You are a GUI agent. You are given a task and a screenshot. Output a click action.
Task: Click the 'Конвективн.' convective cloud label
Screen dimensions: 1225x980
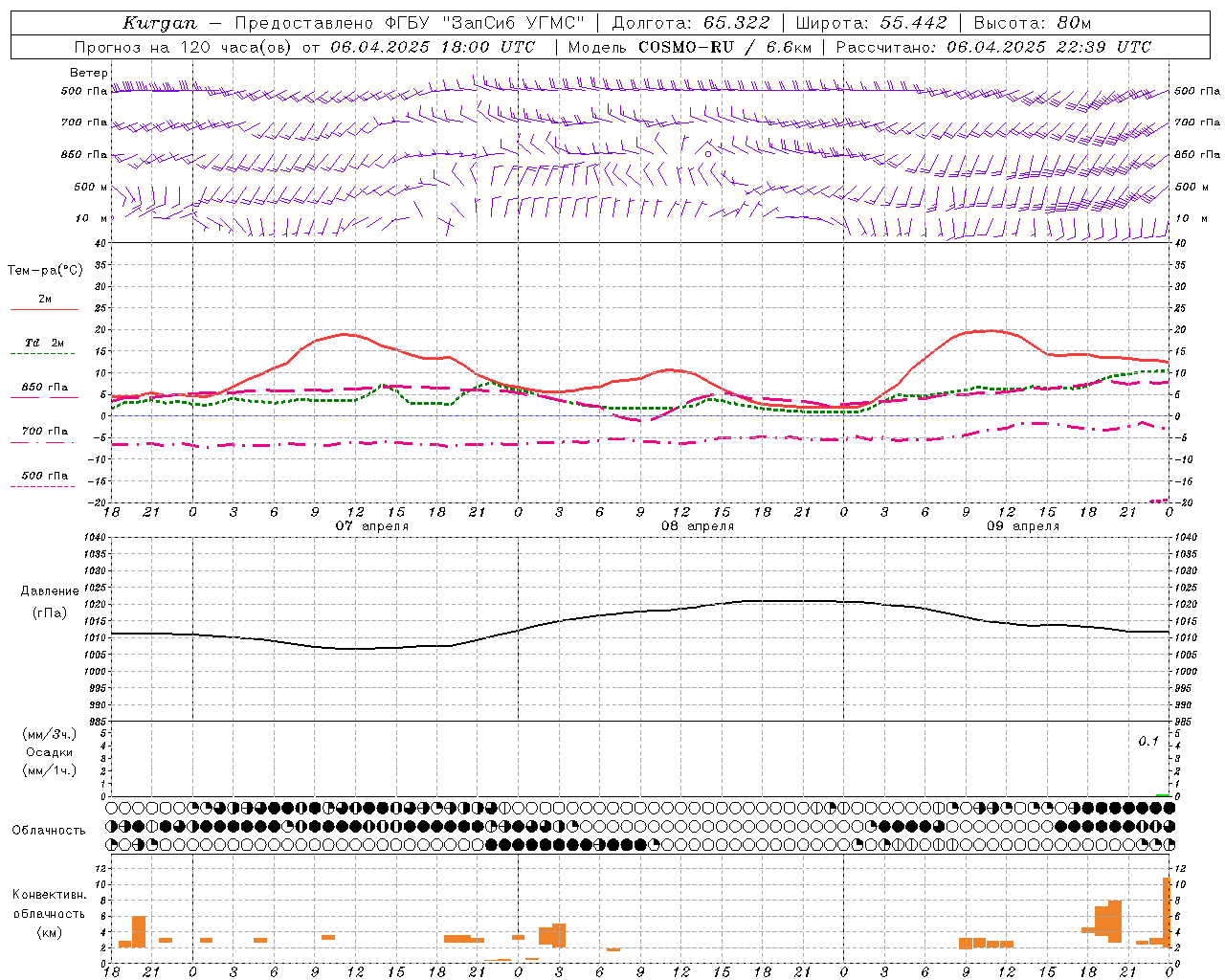(50, 895)
